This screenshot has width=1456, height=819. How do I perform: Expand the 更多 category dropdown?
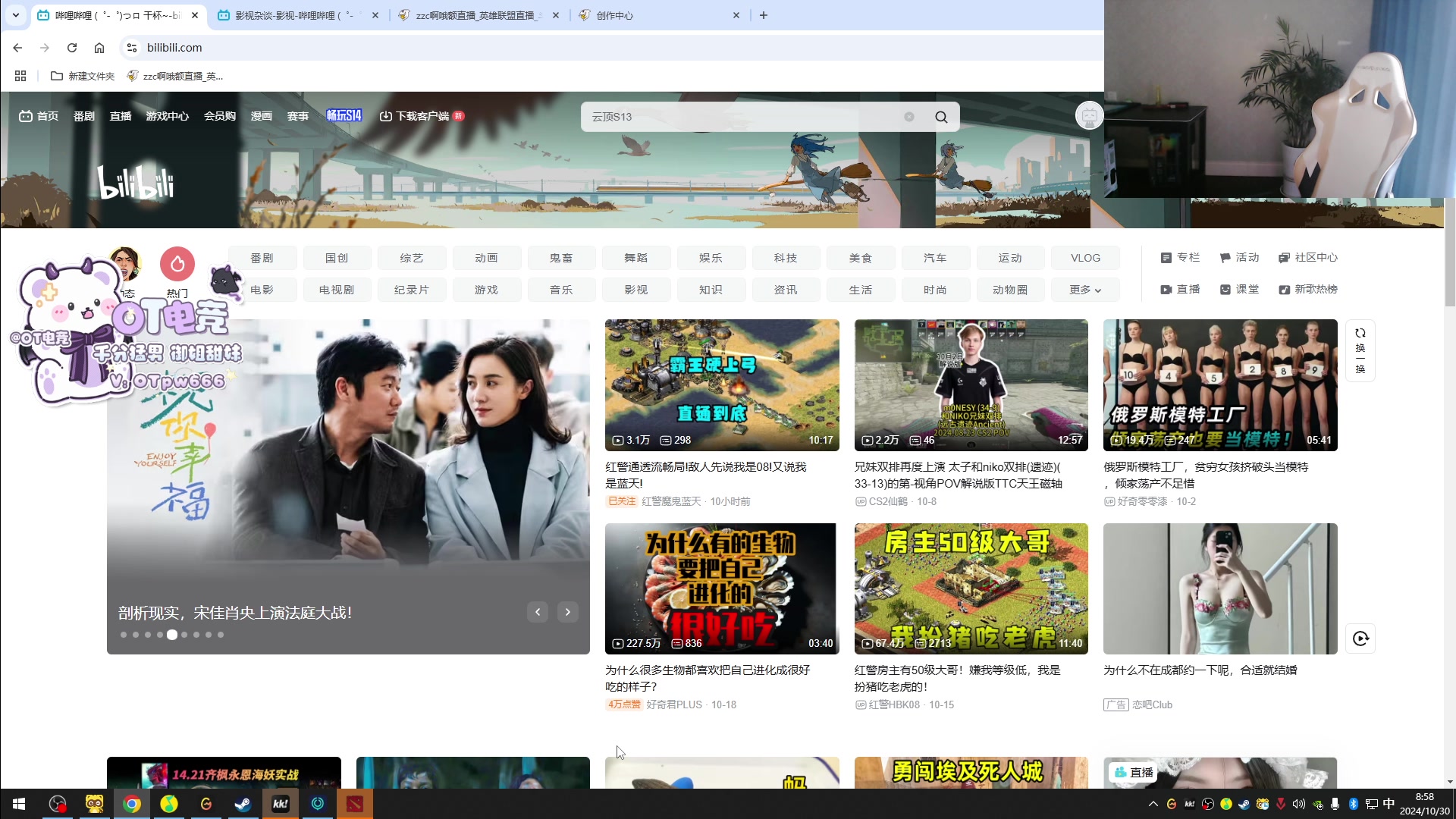pos(1085,290)
